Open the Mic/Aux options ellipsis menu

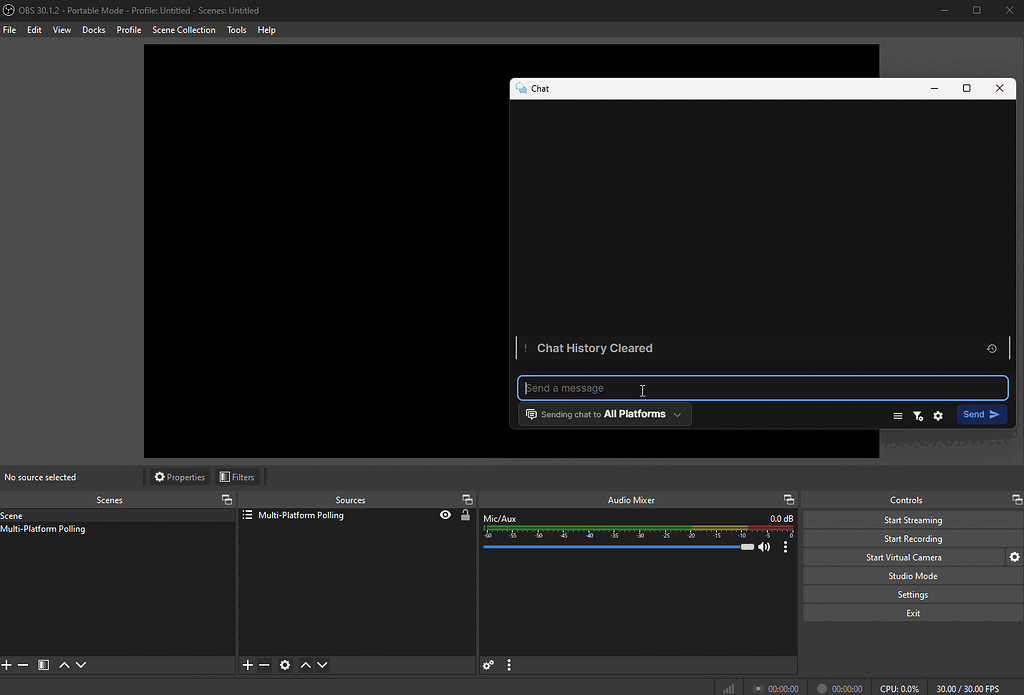click(x=785, y=546)
